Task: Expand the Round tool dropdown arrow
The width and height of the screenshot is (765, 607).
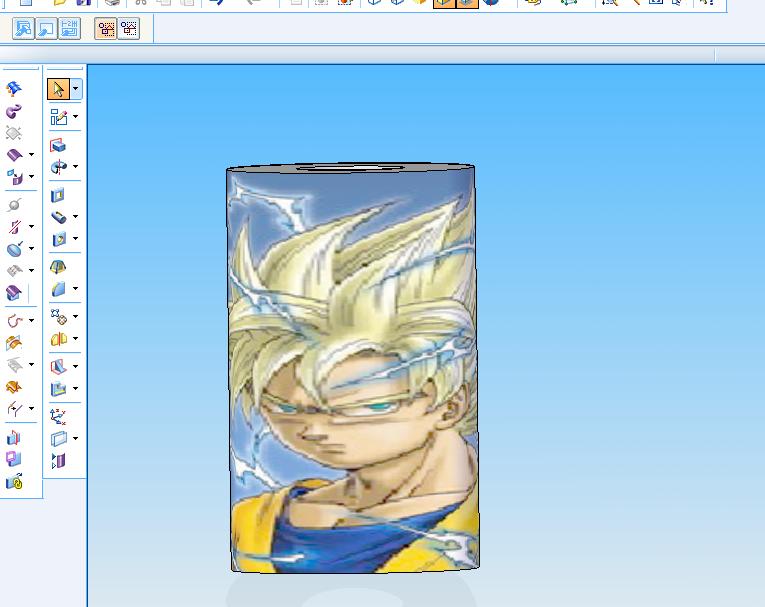Action: coord(76,288)
